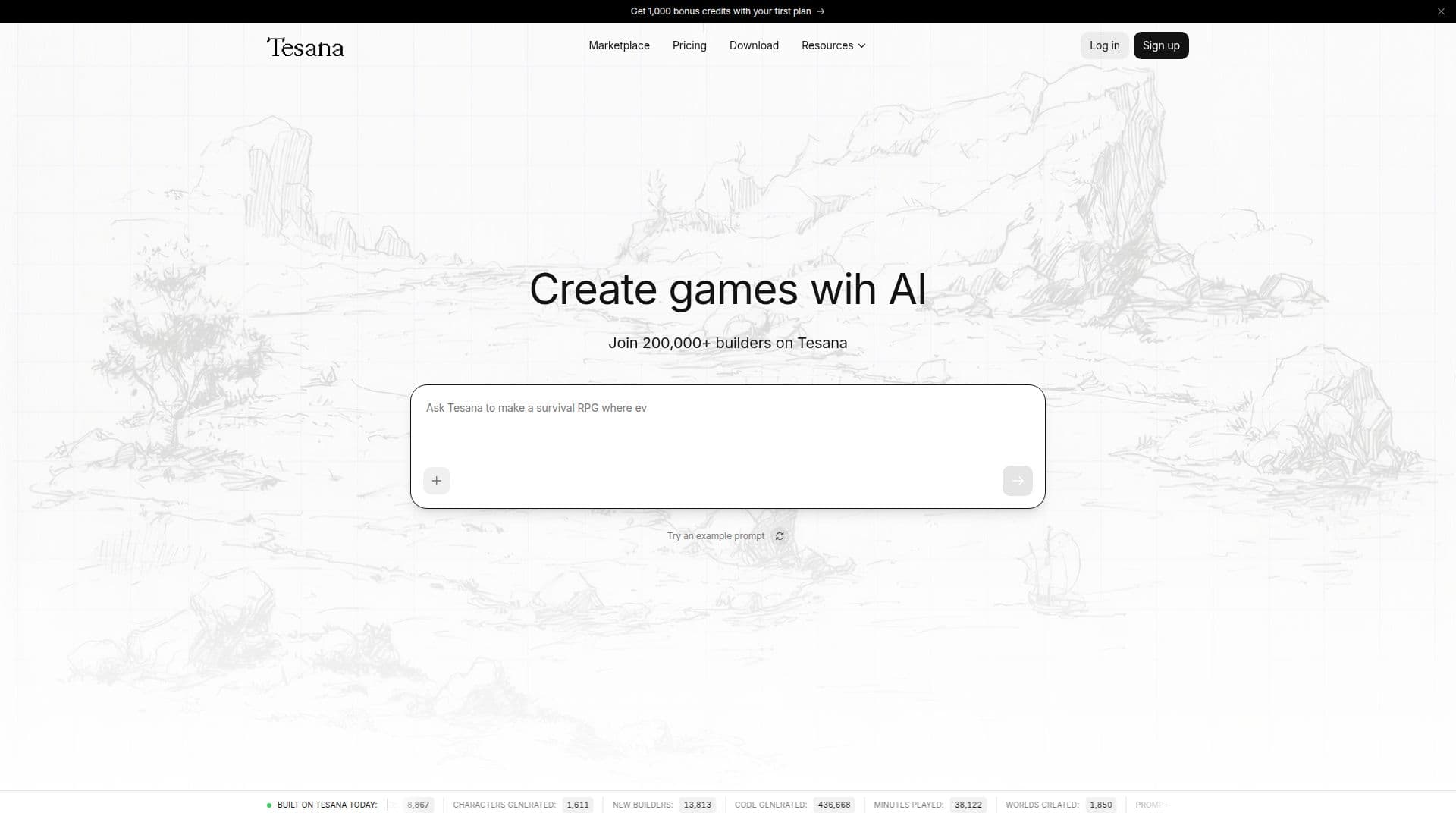This screenshot has height=819, width=1456.
Task: Dismiss the top banner with the X
Action: tap(1441, 11)
